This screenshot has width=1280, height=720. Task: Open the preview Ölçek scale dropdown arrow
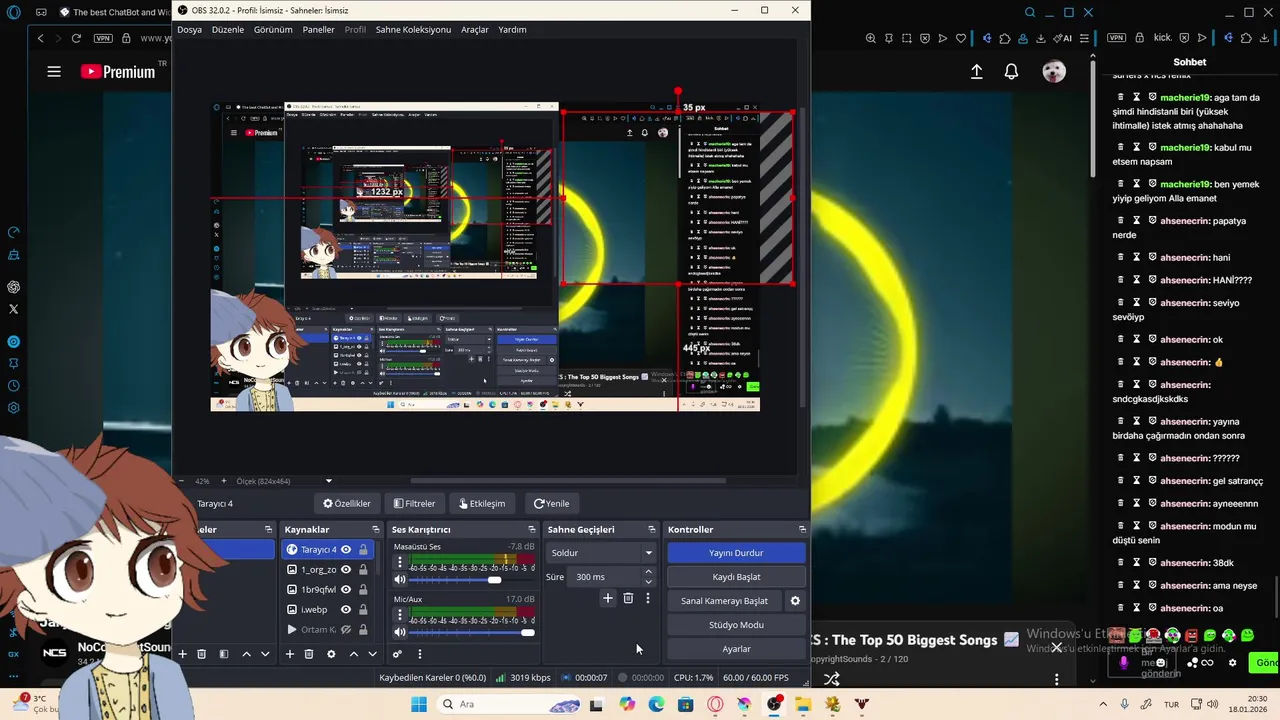pyautogui.click(x=328, y=481)
